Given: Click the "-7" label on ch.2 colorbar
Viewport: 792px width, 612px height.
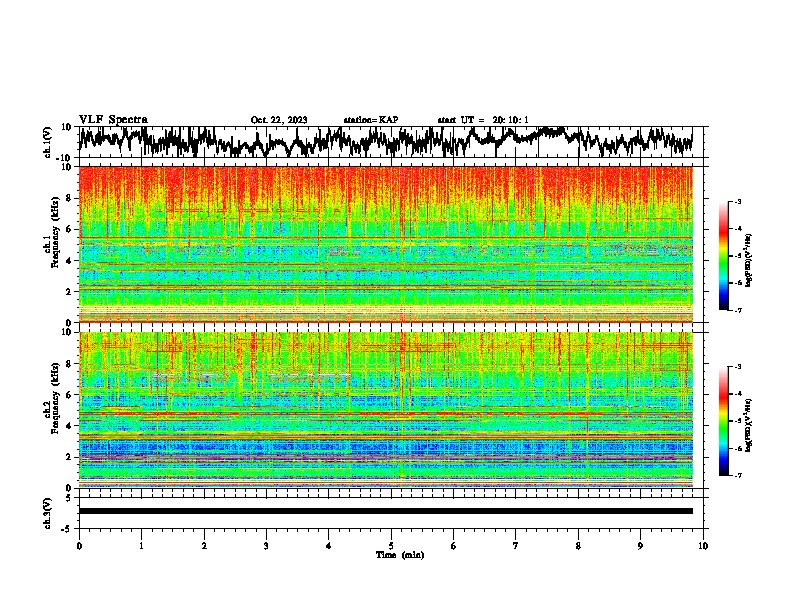Looking at the screenshot, I should coord(738,475).
